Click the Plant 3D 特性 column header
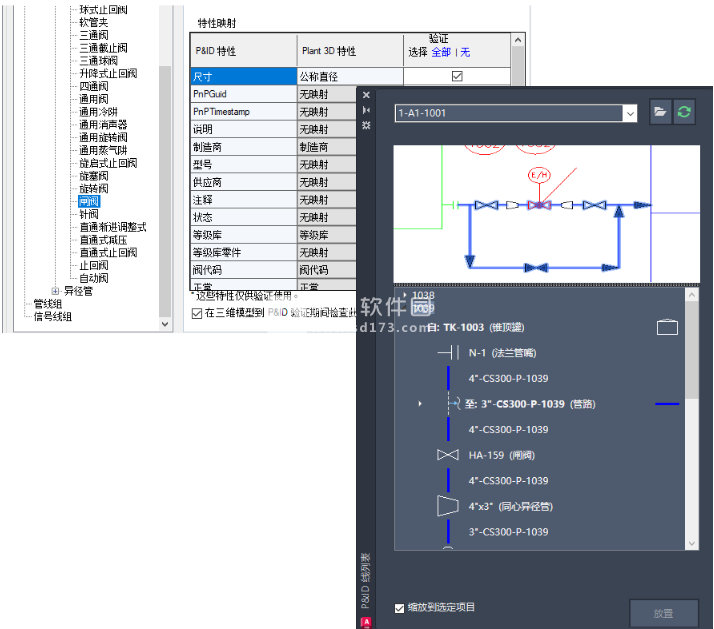714x629 pixels. click(x=350, y=51)
